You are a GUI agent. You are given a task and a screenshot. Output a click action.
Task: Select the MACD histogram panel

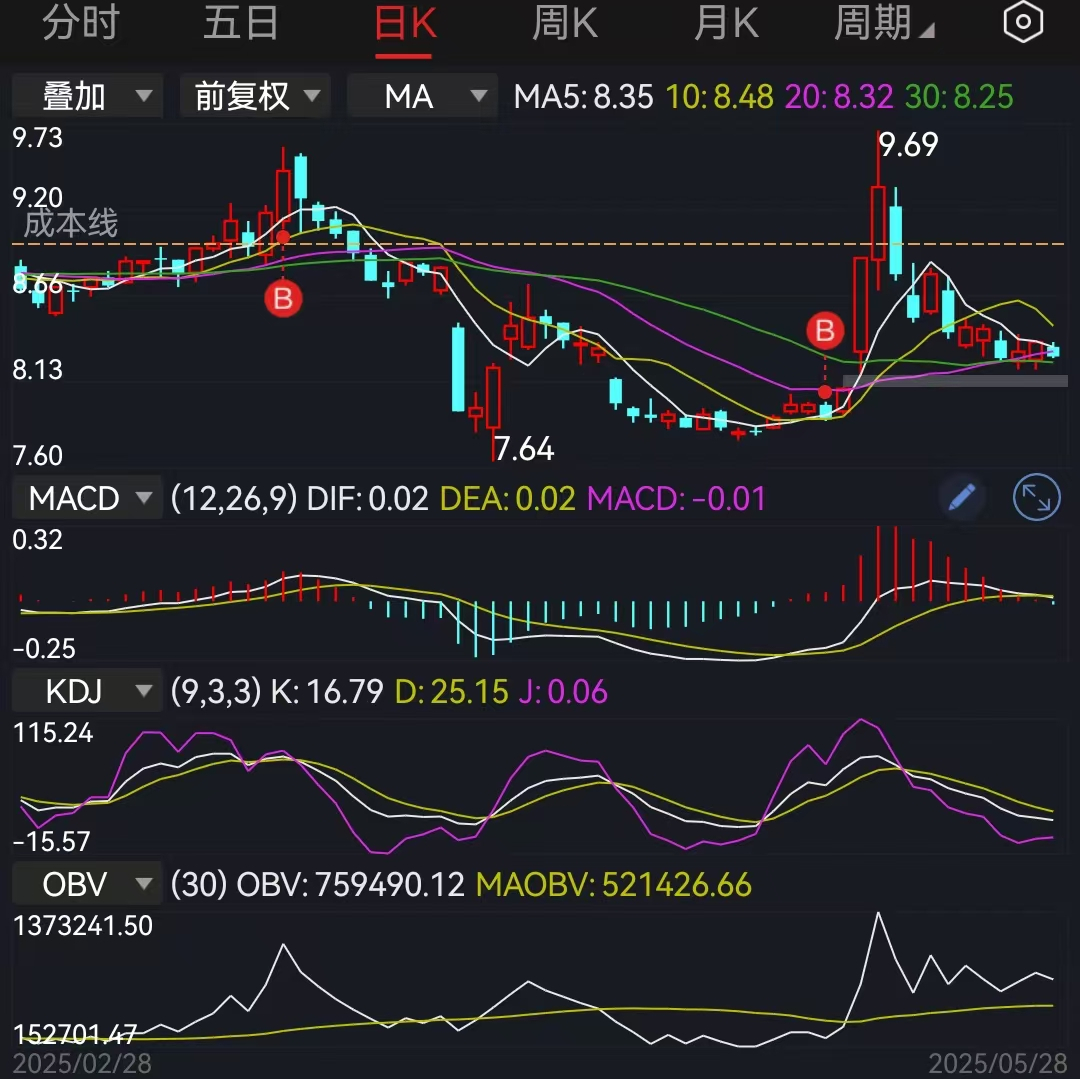point(86,497)
